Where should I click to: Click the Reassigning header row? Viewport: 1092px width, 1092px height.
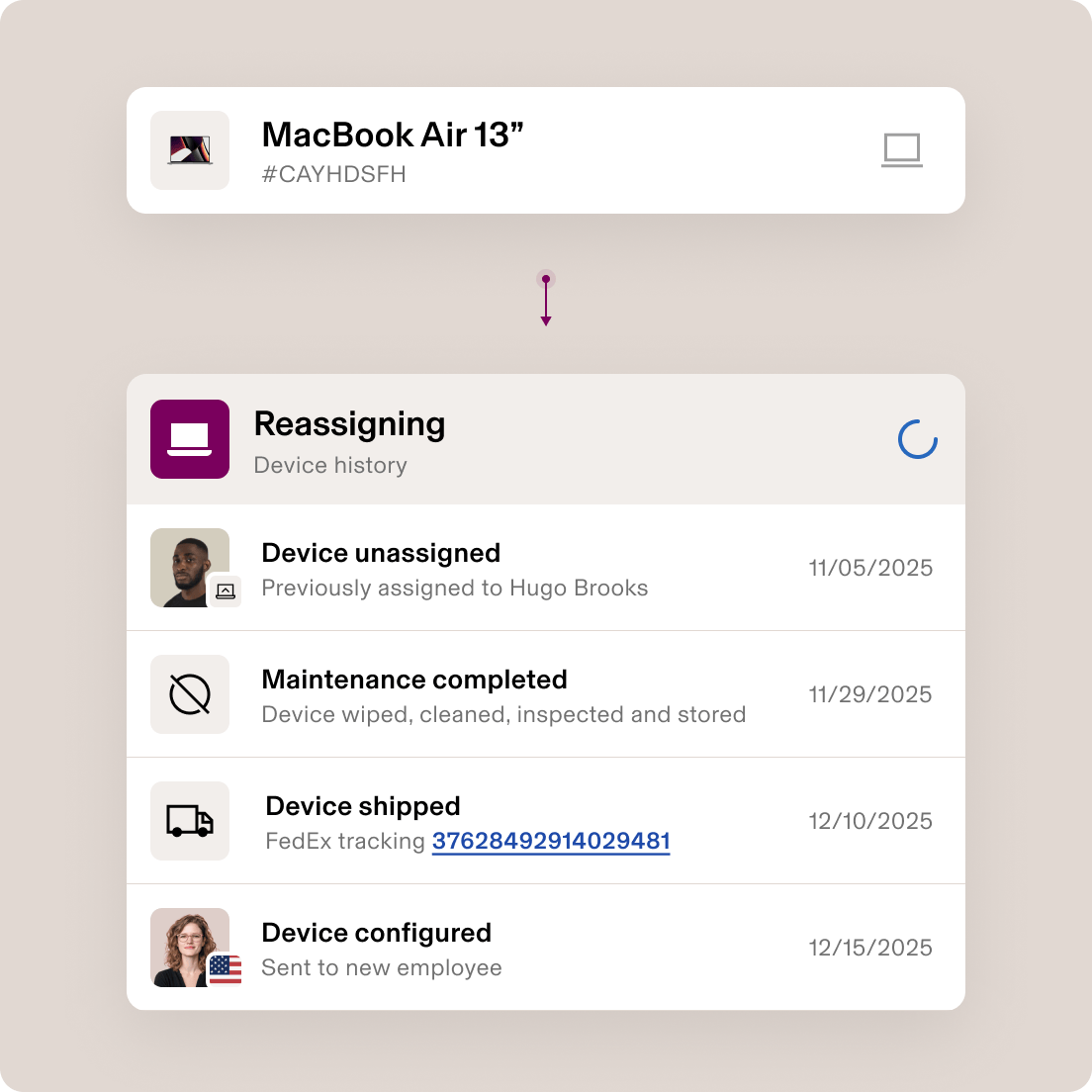point(546,438)
